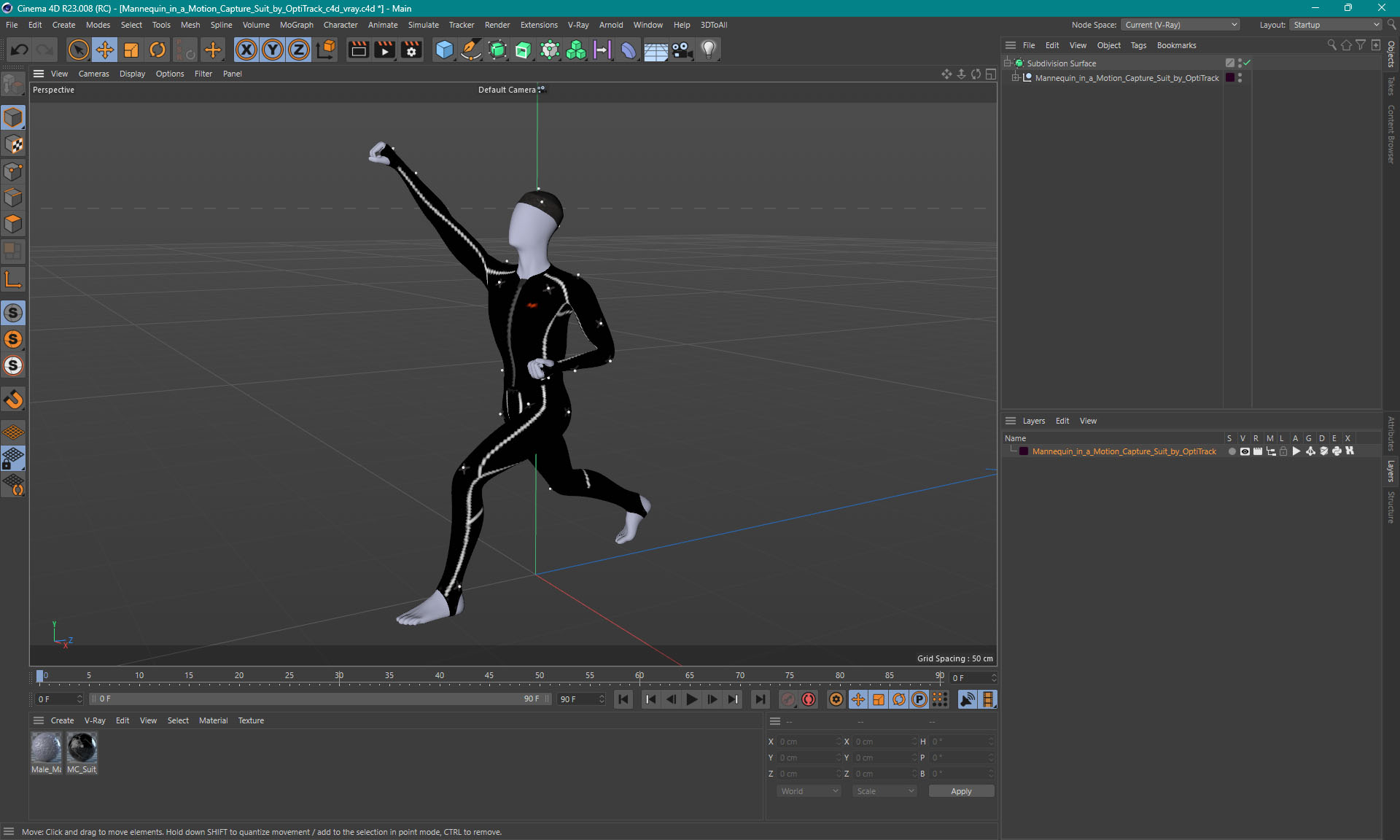Open the Cameras viewport menu

point(93,74)
